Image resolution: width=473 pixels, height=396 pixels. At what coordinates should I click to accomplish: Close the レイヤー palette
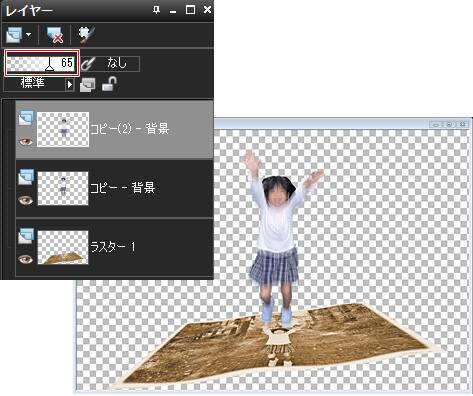[207, 10]
